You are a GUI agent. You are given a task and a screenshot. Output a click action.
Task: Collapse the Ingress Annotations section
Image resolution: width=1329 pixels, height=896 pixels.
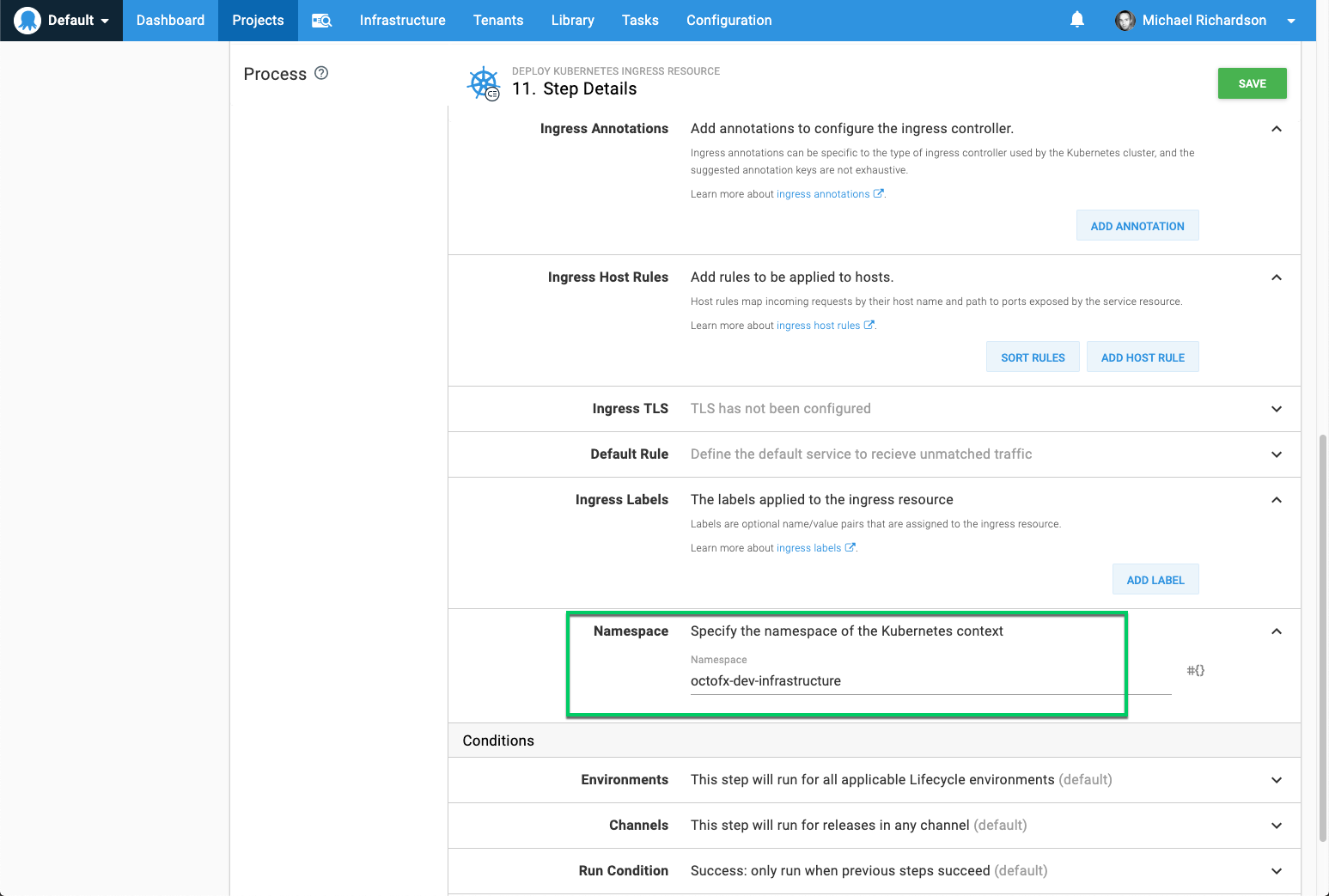click(x=1277, y=128)
